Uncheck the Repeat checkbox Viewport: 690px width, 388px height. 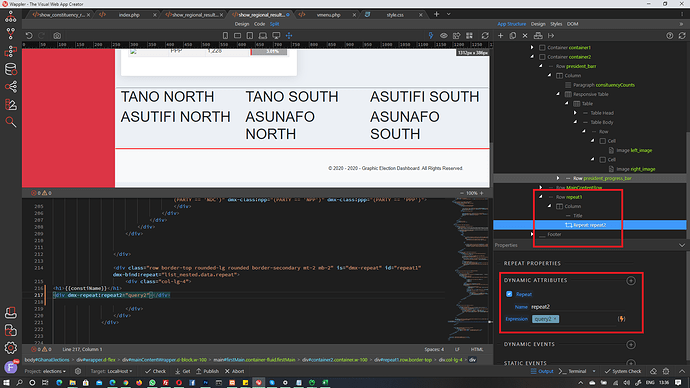point(509,294)
